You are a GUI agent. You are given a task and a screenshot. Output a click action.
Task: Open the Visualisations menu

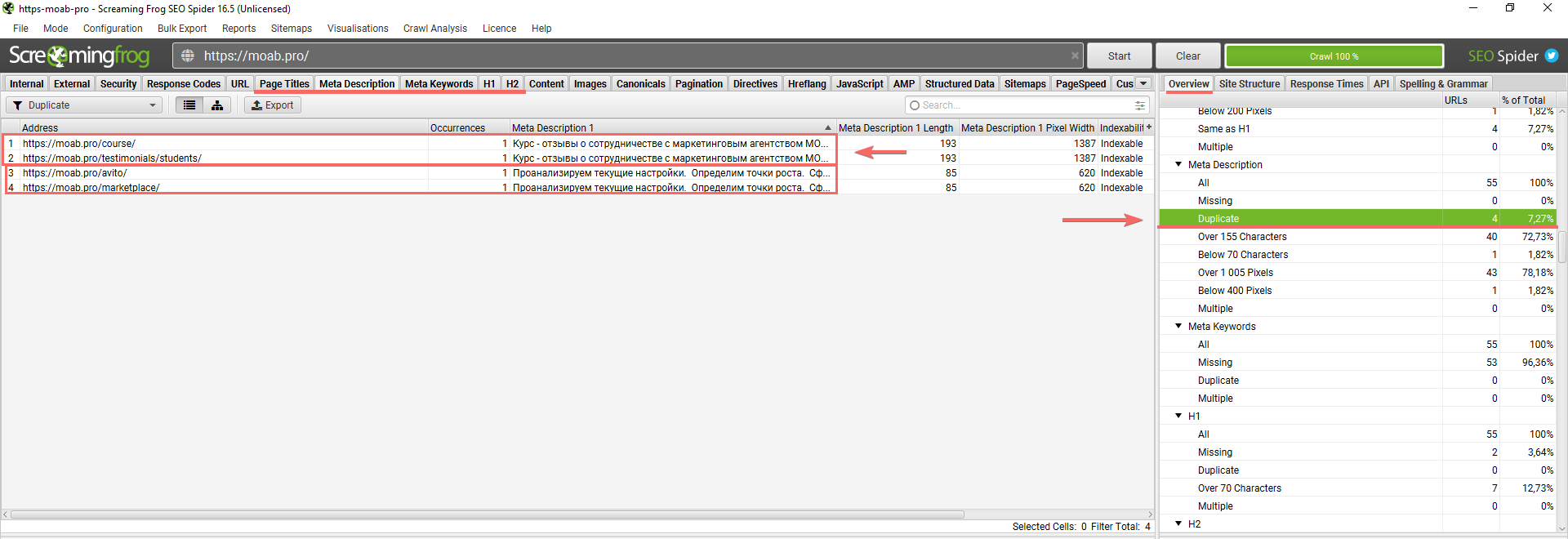[358, 29]
